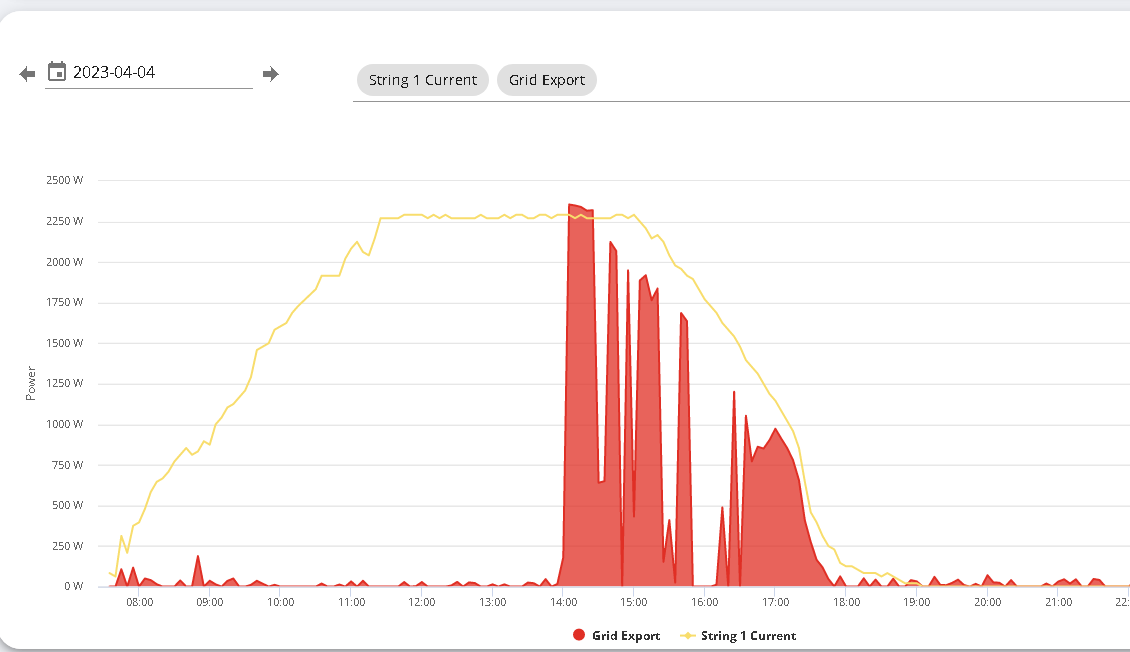1130x652 pixels.
Task: Click the 1000 W axis label
Action: 65,424
